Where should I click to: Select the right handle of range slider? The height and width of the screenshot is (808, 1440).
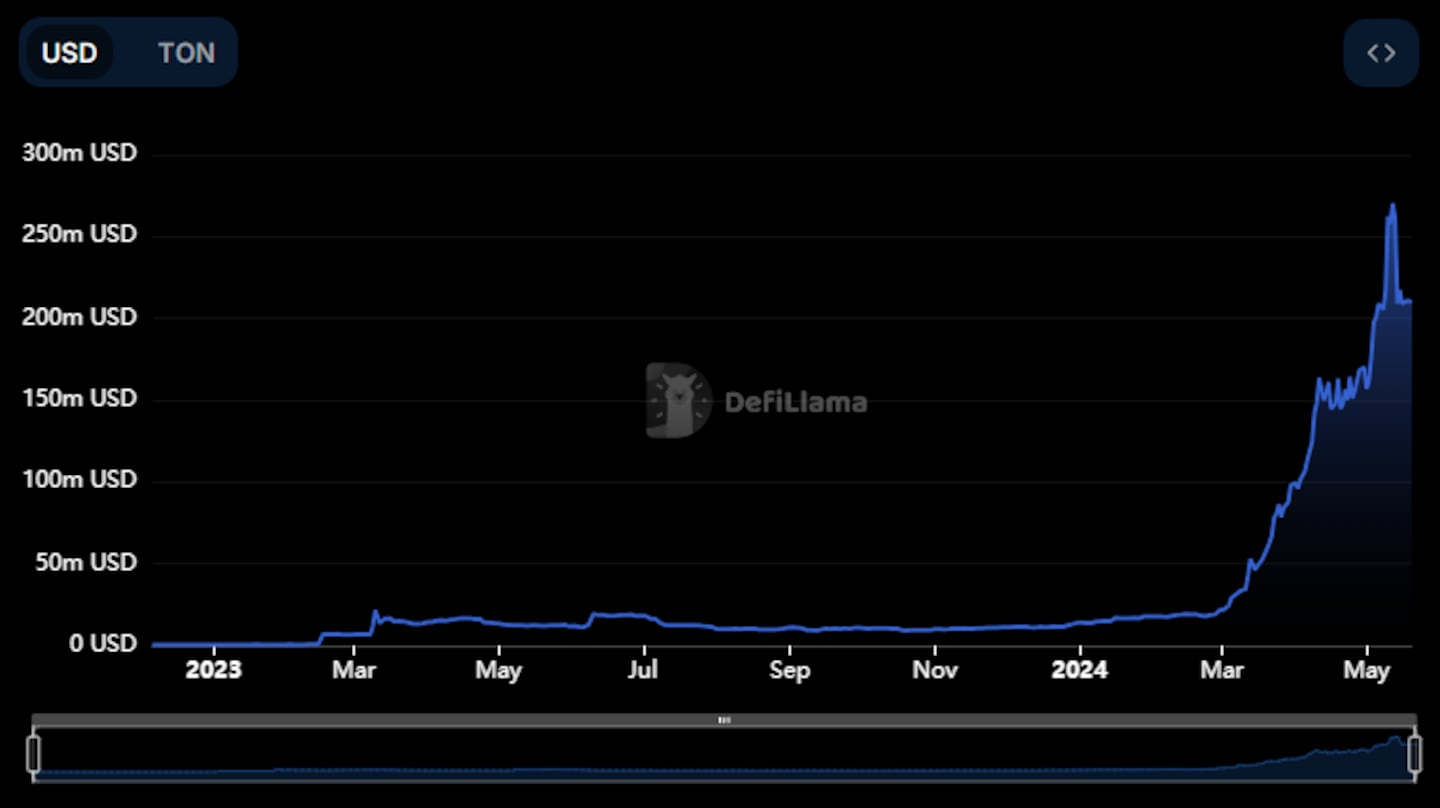[1415, 753]
